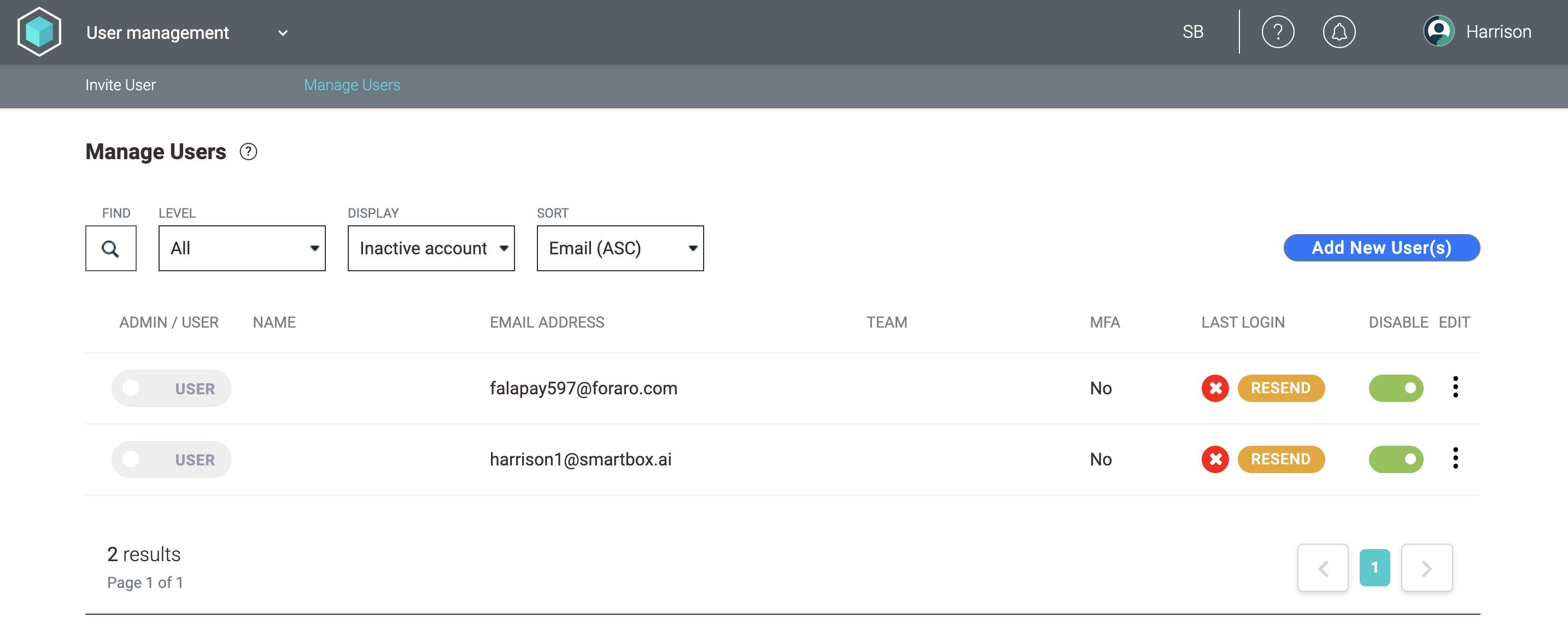This screenshot has width=1568, height=641.
Task: Click the Manage Users help info icon
Action: [x=248, y=151]
